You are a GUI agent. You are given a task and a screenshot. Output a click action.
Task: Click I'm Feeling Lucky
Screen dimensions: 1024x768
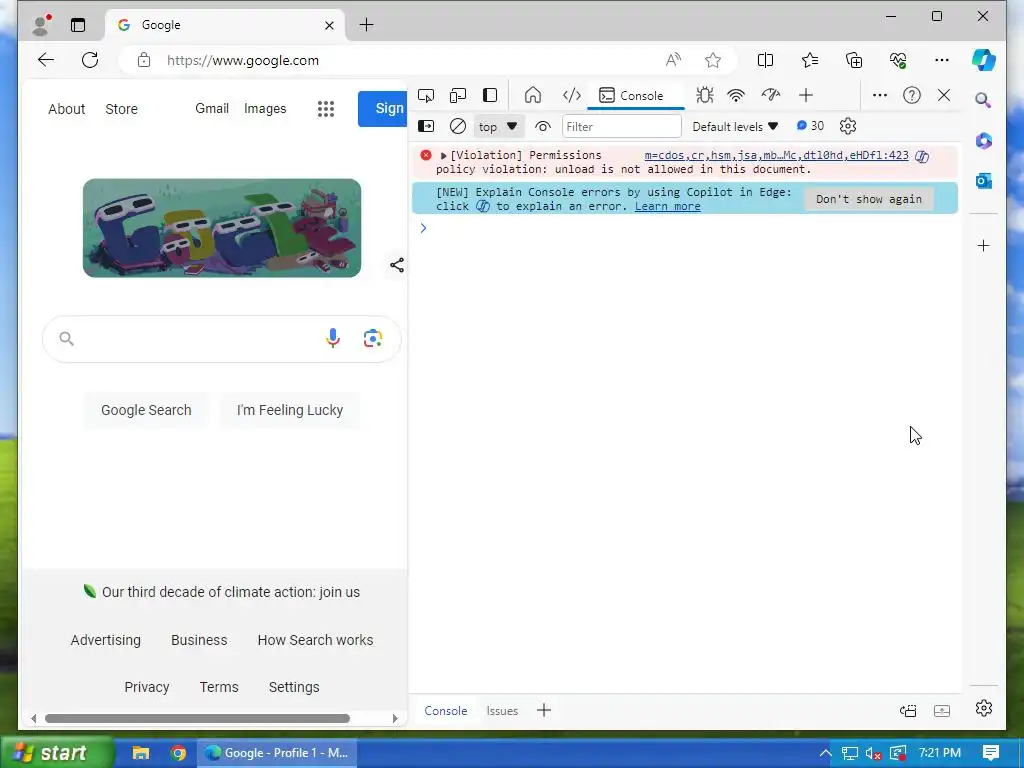[289, 410]
